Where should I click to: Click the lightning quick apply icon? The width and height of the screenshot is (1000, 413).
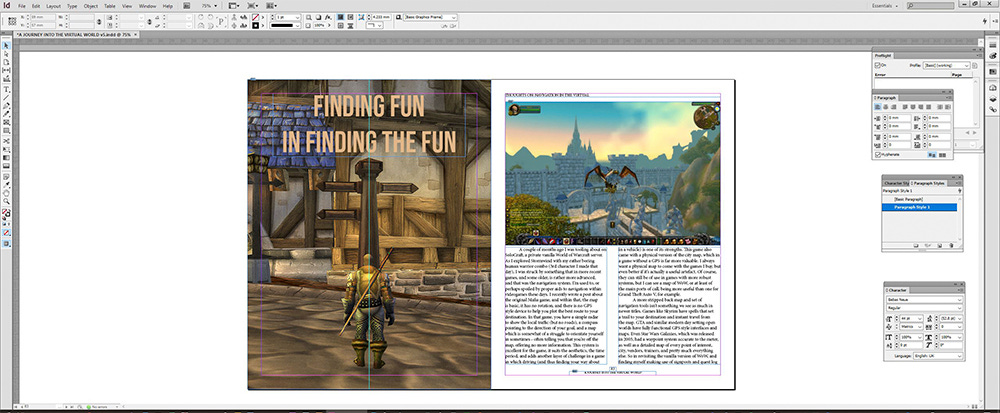pos(986,21)
